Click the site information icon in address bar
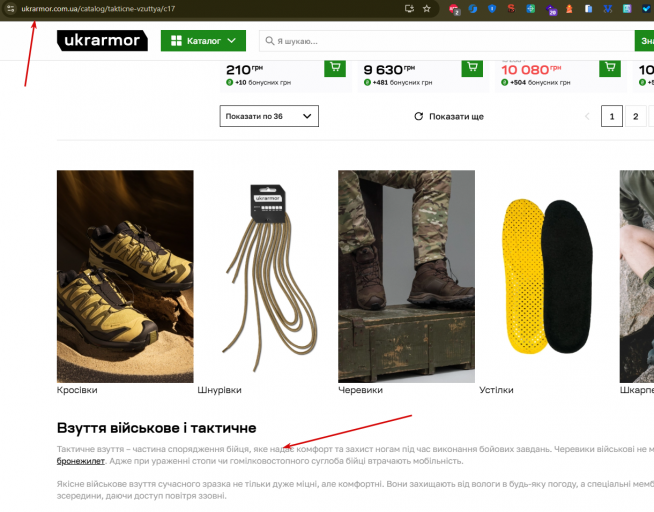The image size is (654, 512). pos(10,8)
